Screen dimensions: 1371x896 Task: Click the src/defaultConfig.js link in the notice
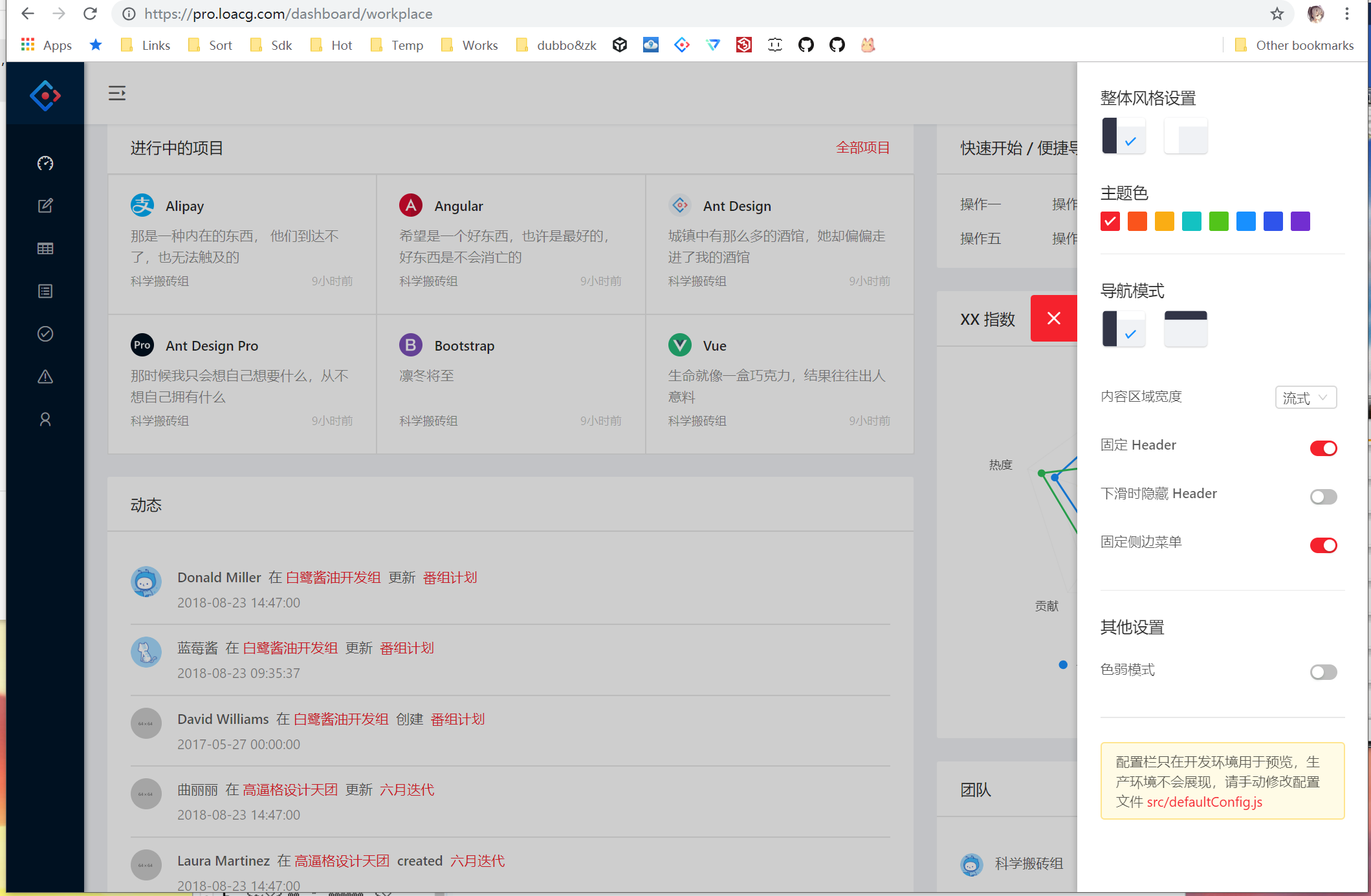click(1203, 802)
